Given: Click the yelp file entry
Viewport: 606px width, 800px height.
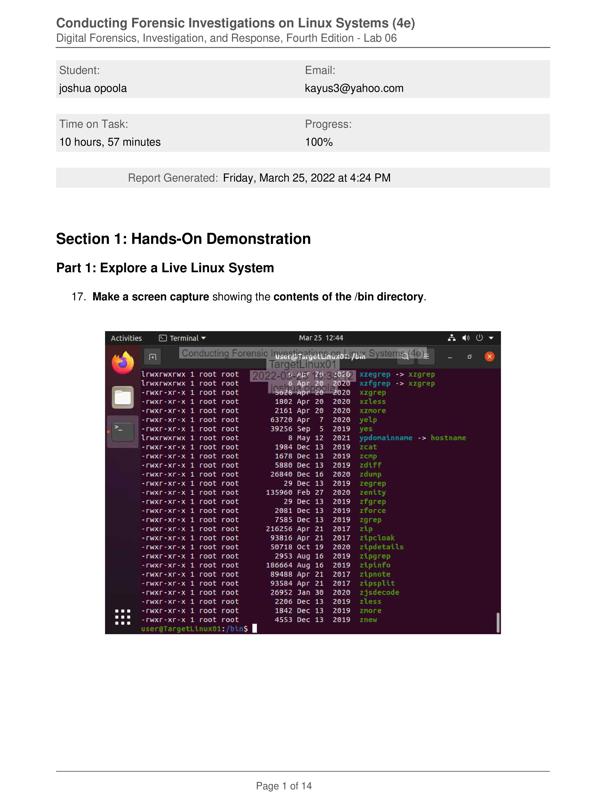Looking at the screenshot, I should click(x=368, y=420).
